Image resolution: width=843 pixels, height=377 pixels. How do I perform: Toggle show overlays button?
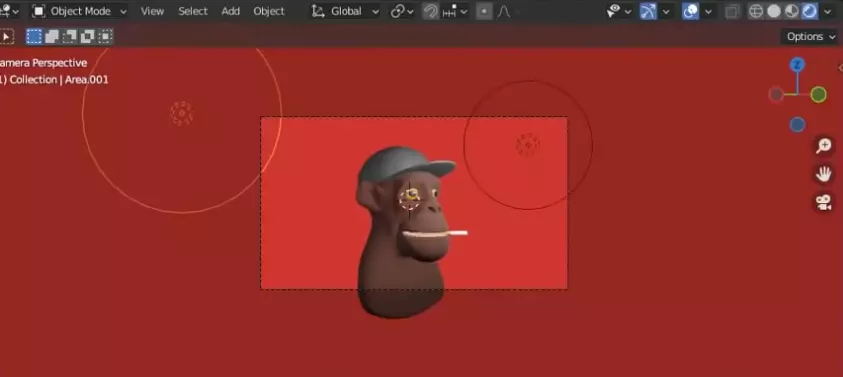tap(690, 11)
